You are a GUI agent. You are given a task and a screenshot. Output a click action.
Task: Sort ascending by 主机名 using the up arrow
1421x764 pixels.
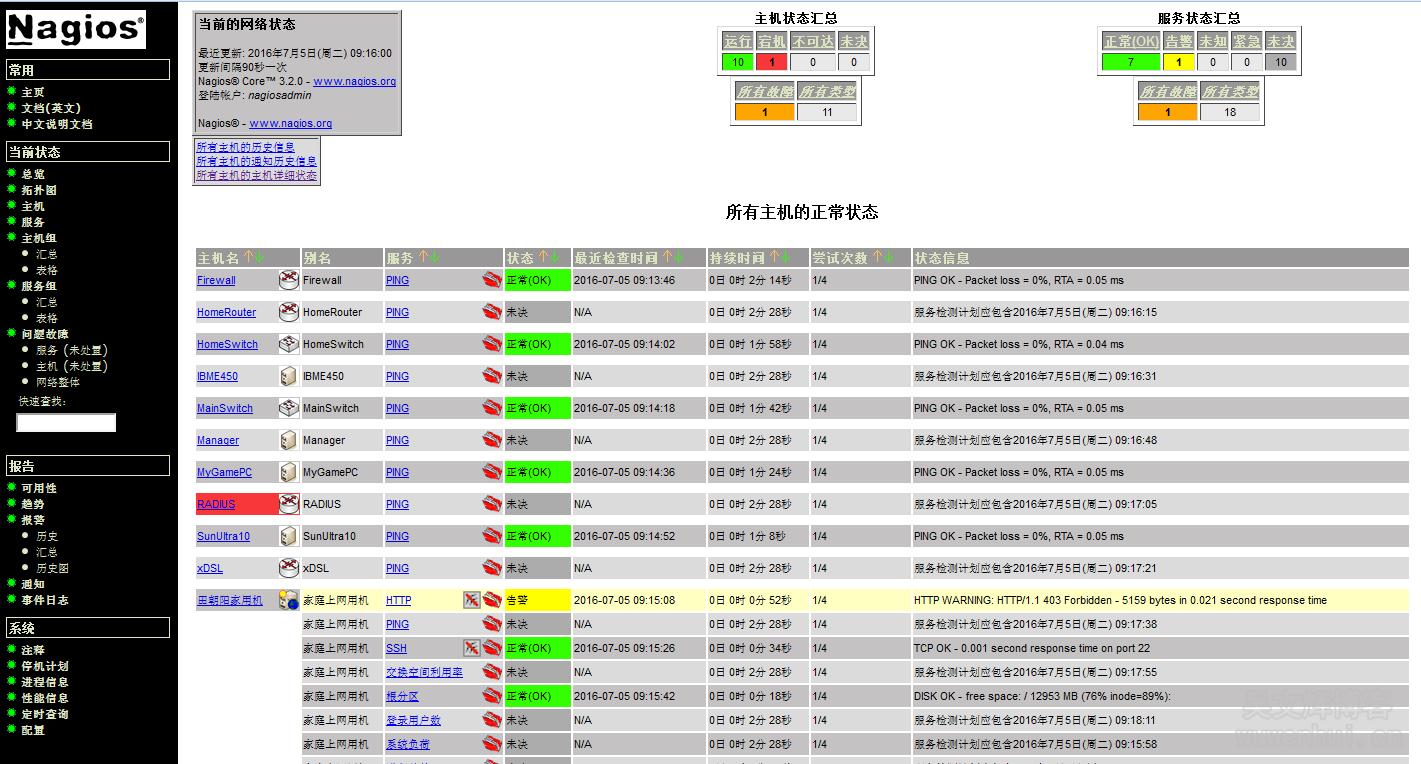click(x=248, y=258)
